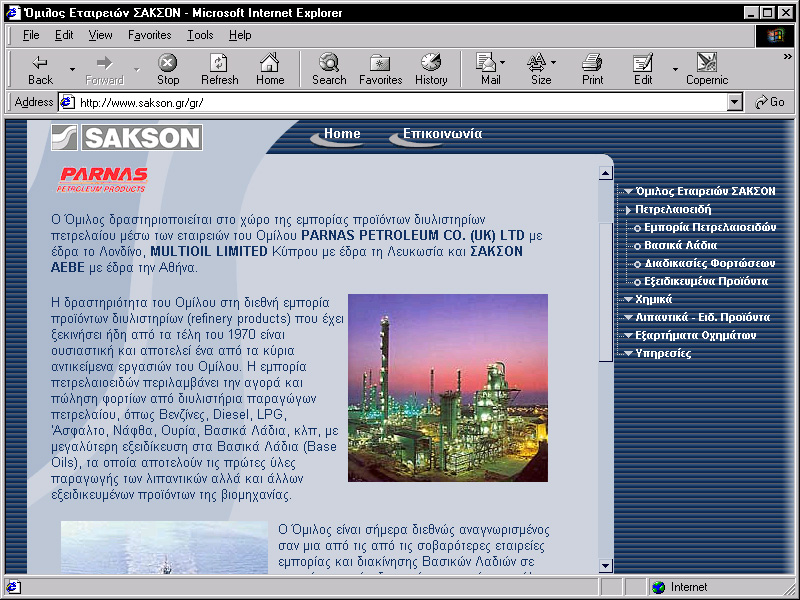
Task: Expand the Λιπαντικά - Ειδ. Προϊόντα arrow
Action: click(x=629, y=317)
